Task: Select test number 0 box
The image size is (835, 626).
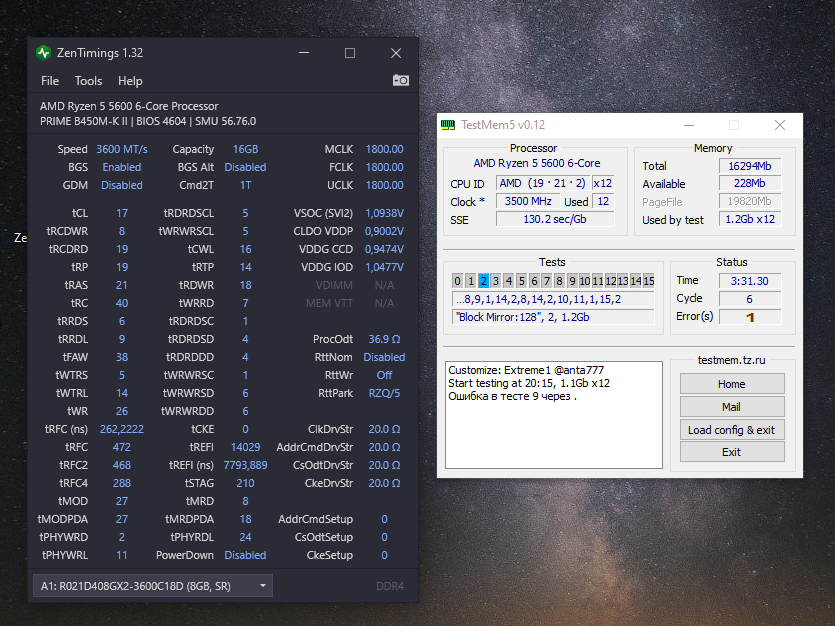Action: [457, 281]
